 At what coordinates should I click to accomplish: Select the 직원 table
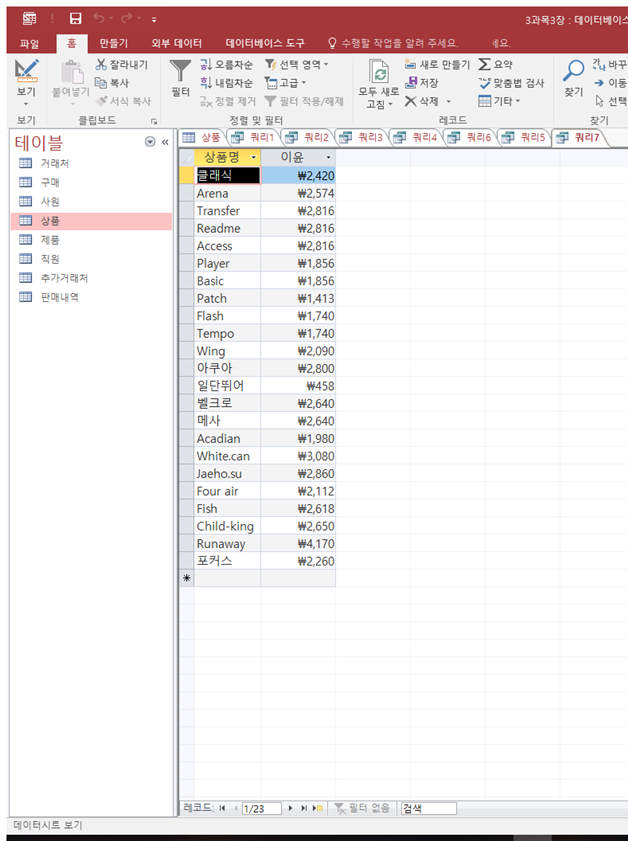click(x=91, y=259)
